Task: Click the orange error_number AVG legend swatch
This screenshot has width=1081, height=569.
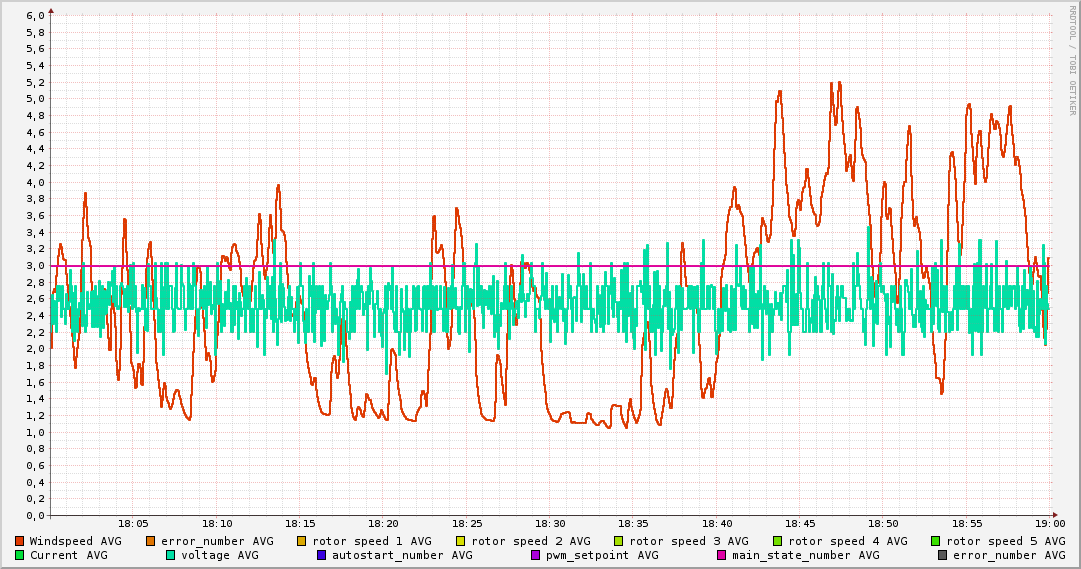Action: click(151, 541)
